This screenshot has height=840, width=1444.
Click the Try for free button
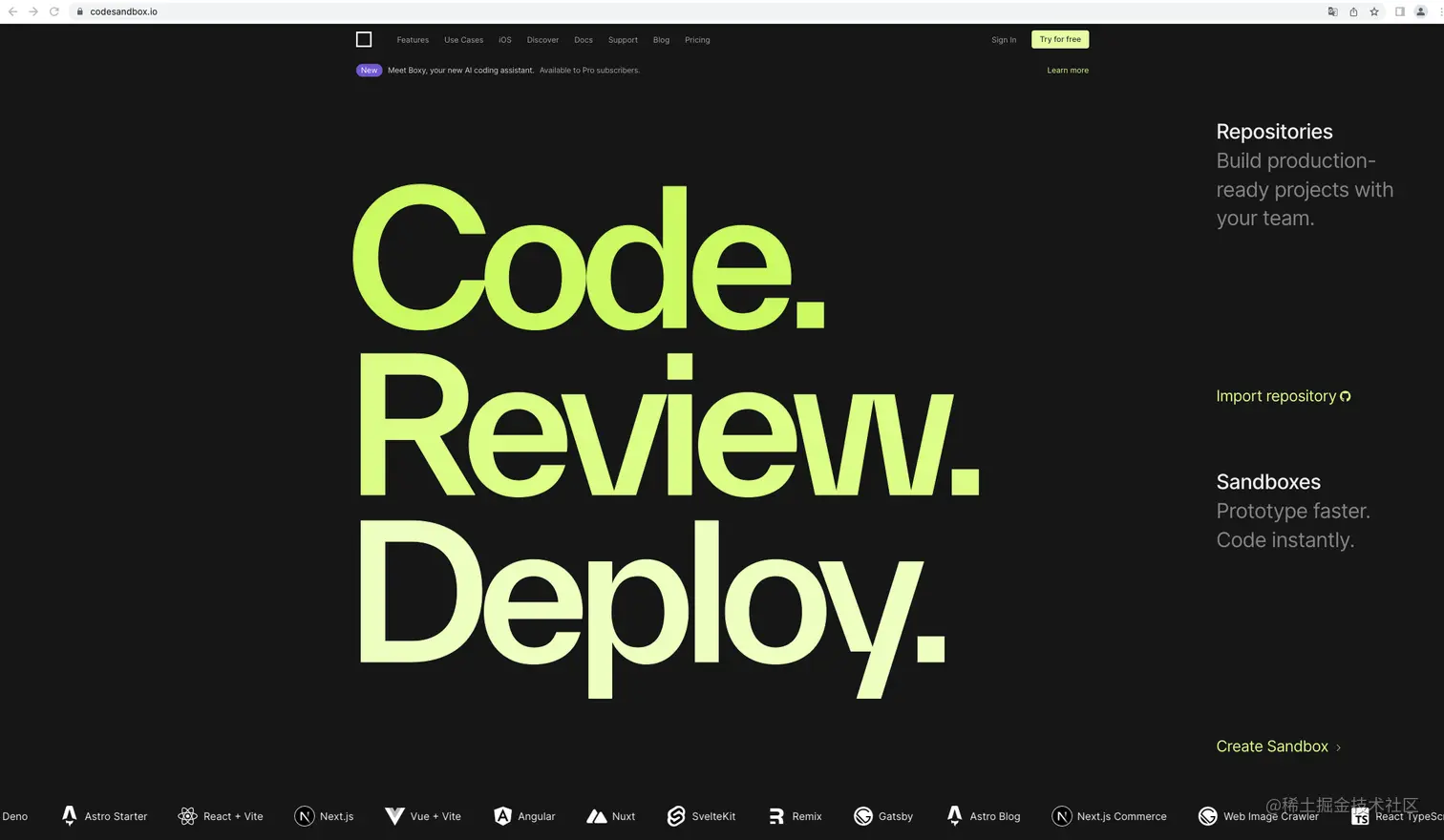pyautogui.click(x=1060, y=39)
